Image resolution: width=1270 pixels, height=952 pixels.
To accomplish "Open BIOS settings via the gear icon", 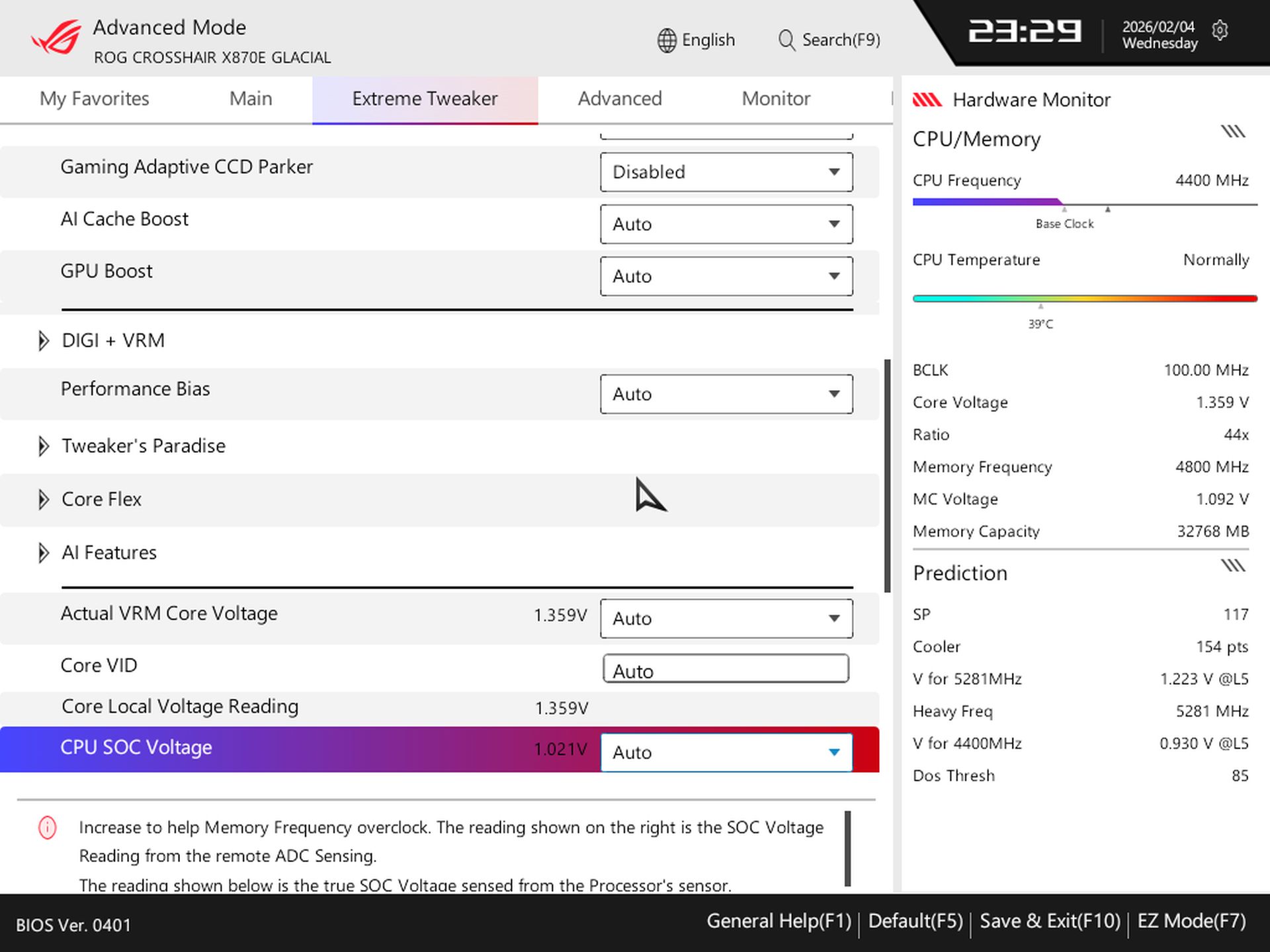I will [1220, 31].
